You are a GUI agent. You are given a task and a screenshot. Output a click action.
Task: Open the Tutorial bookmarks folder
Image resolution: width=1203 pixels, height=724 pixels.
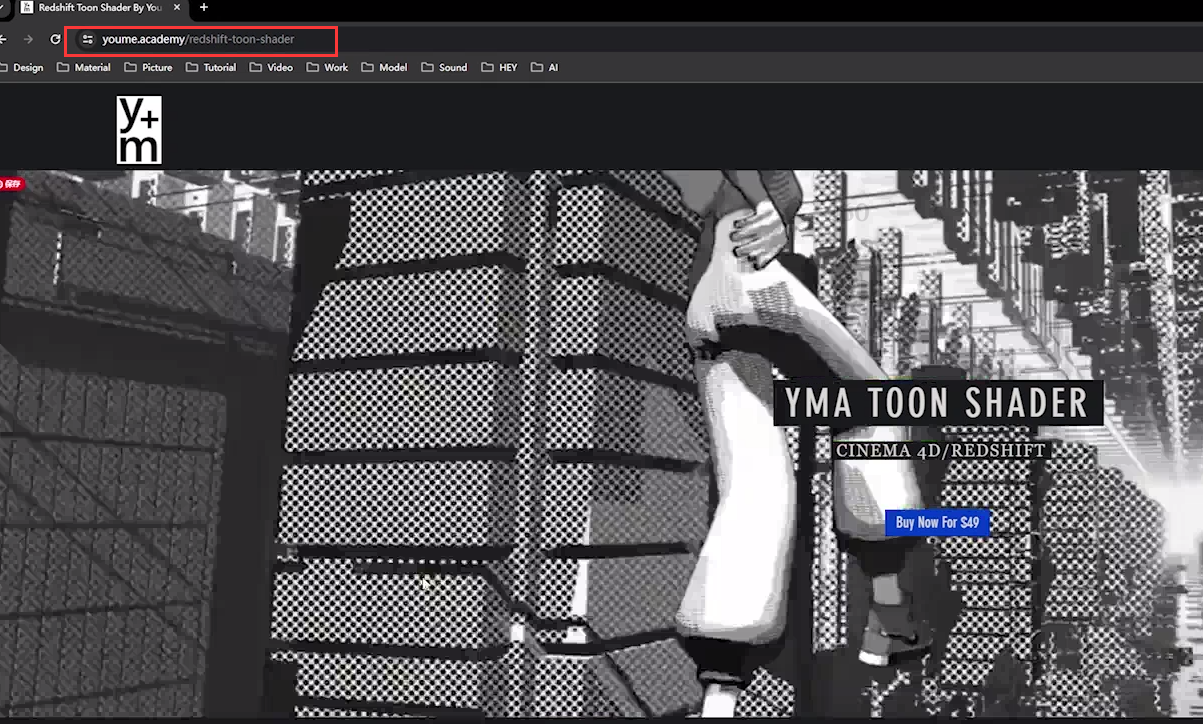pyautogui.click(x=211, y=67)
